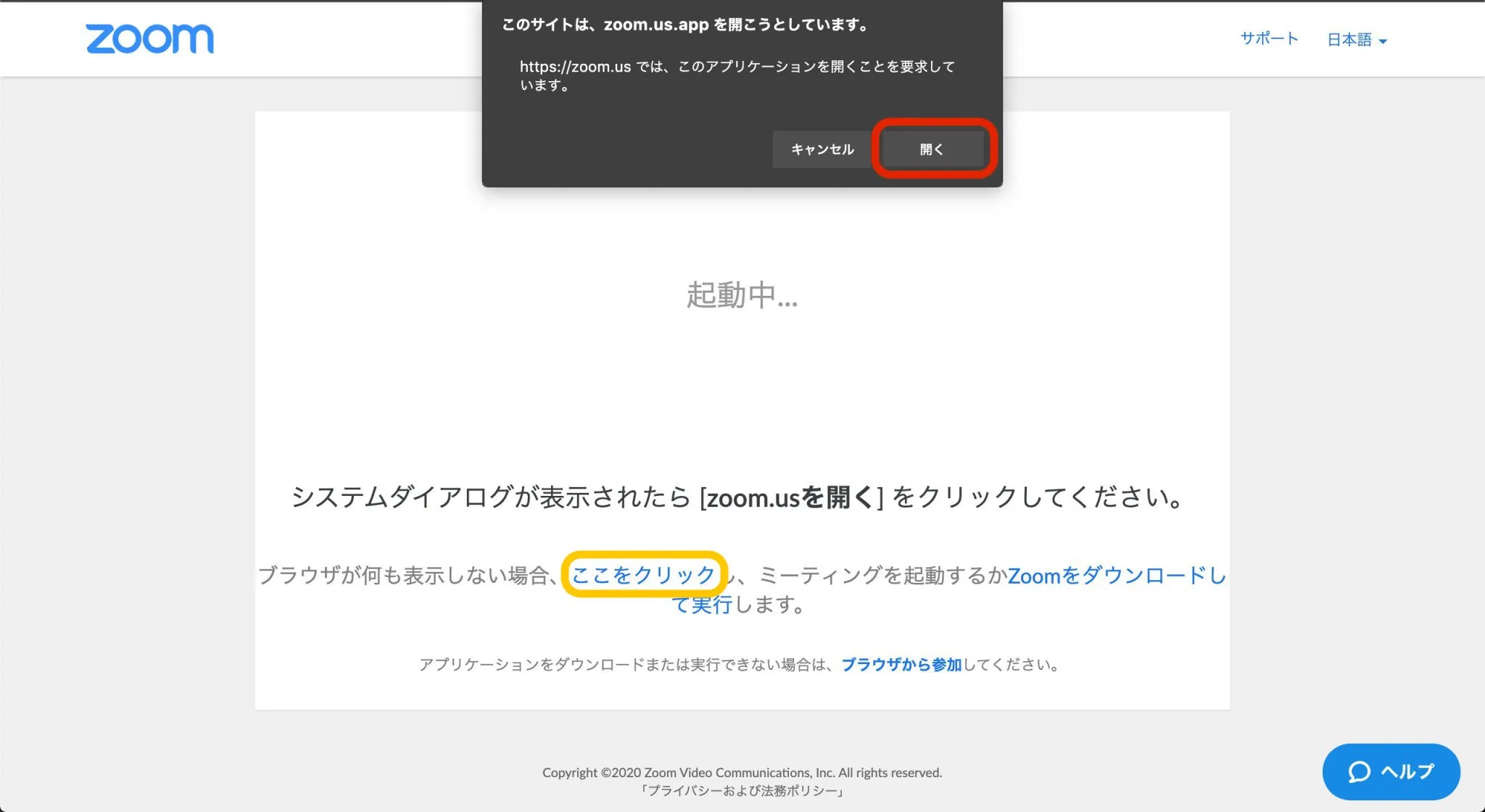This screenshot has width=1485, height=812.
Task: Click the ここをクリック link
Action: coord(643,575)
